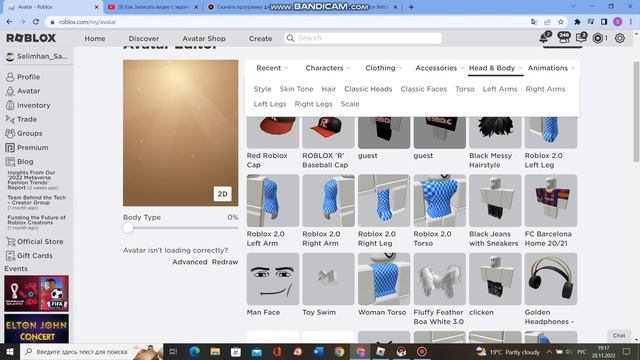Open a new browser tab

411,7
